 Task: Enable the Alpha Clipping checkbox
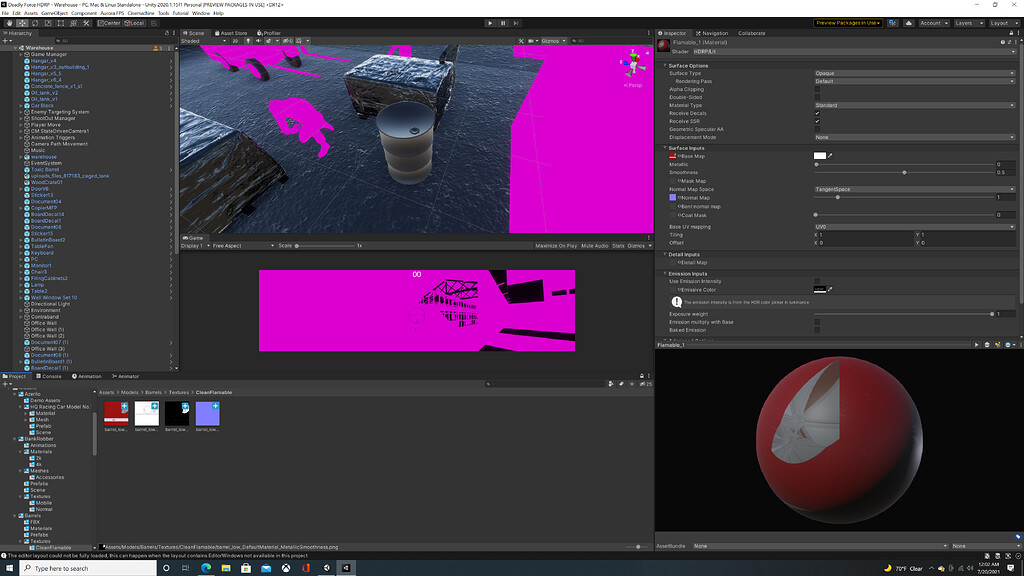819,90
